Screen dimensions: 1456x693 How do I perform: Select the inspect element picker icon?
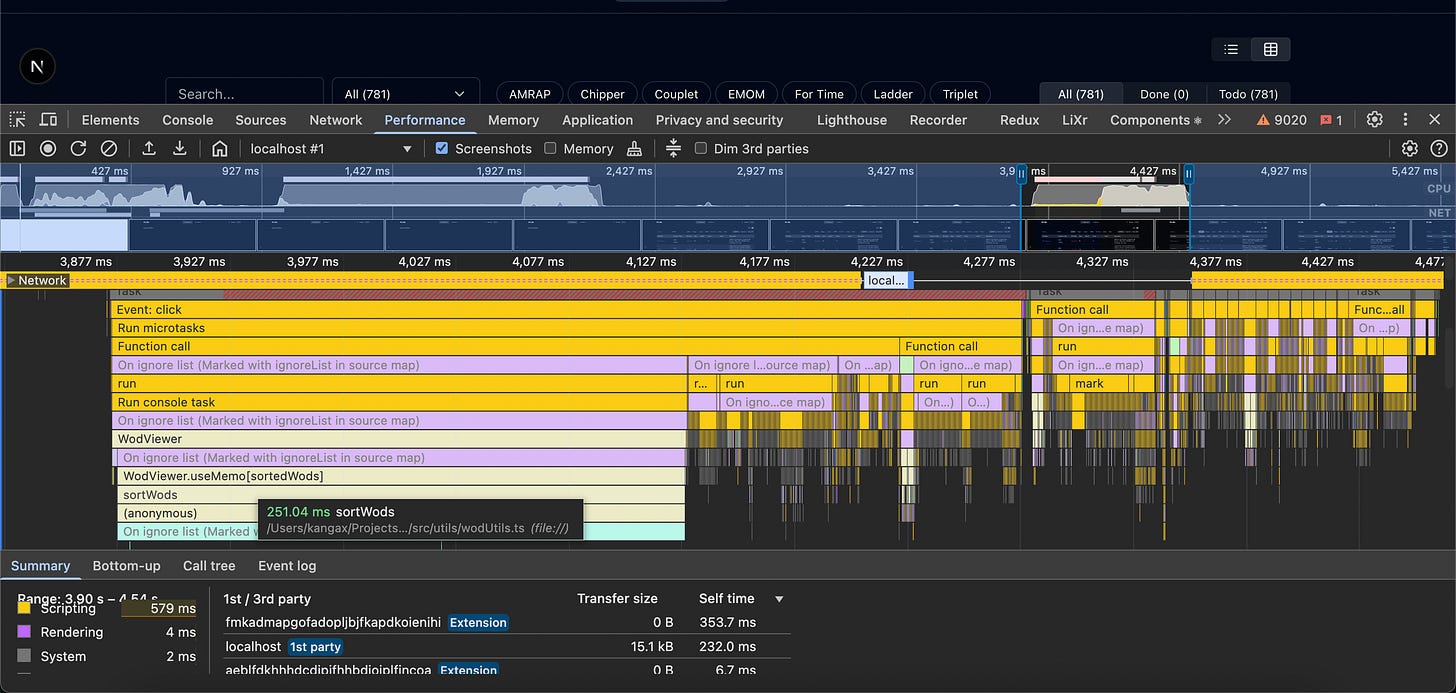17,120
